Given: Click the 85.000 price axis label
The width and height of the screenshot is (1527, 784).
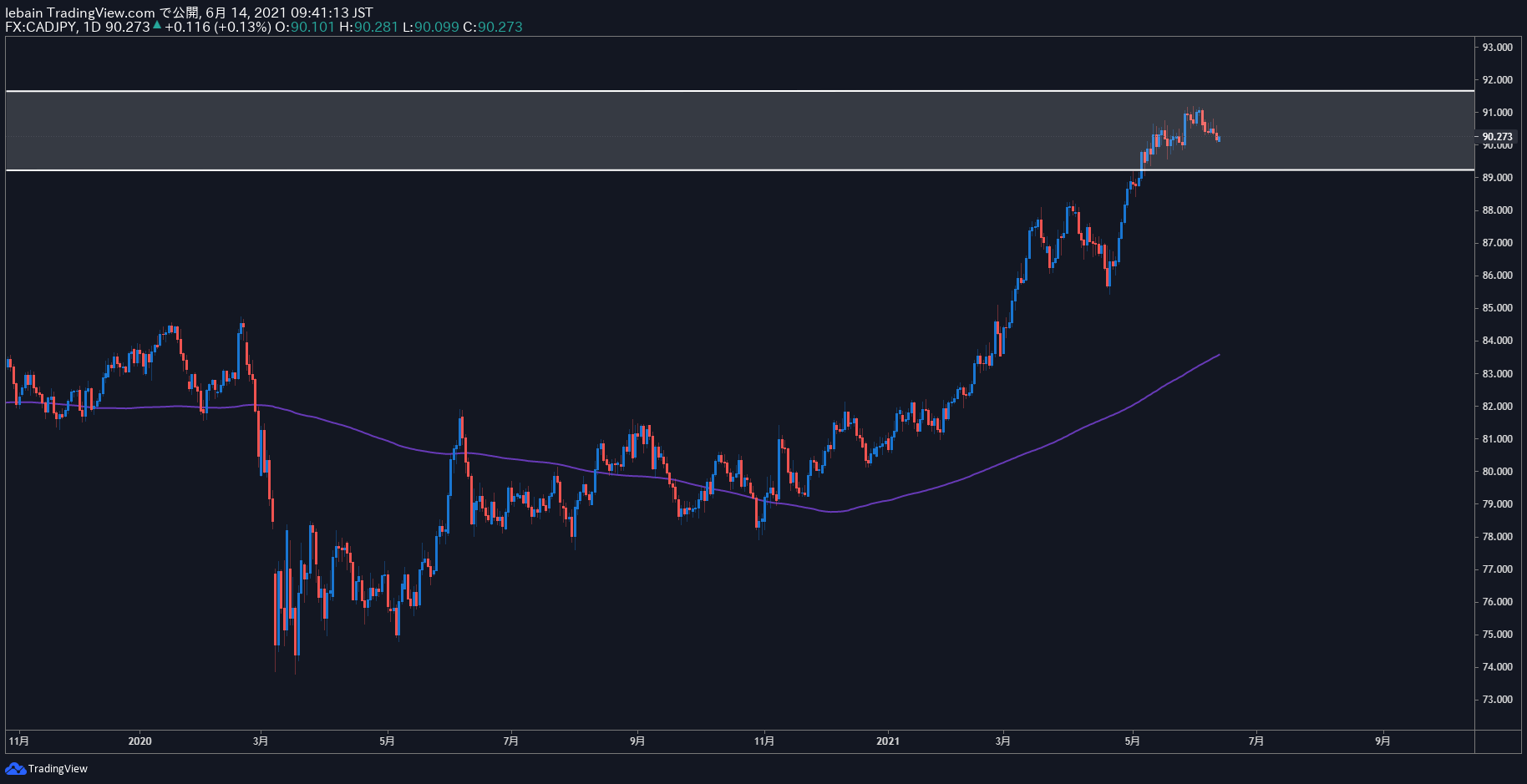Looking at the screenshot, I should click(1497, 308).
